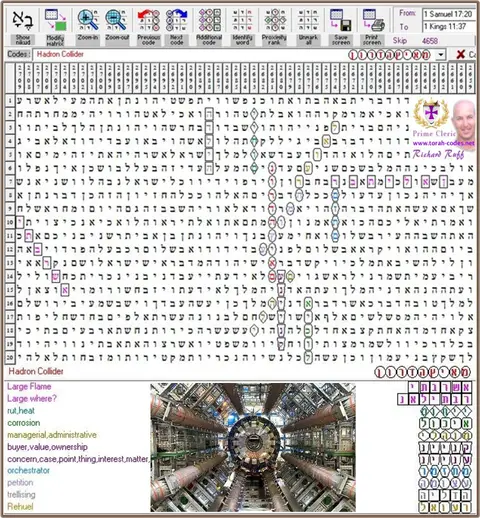The width and height of the screenshot is (480, 518).
Task: Select the 'corrosion' legend entry
Action: [x=24, y=423]
